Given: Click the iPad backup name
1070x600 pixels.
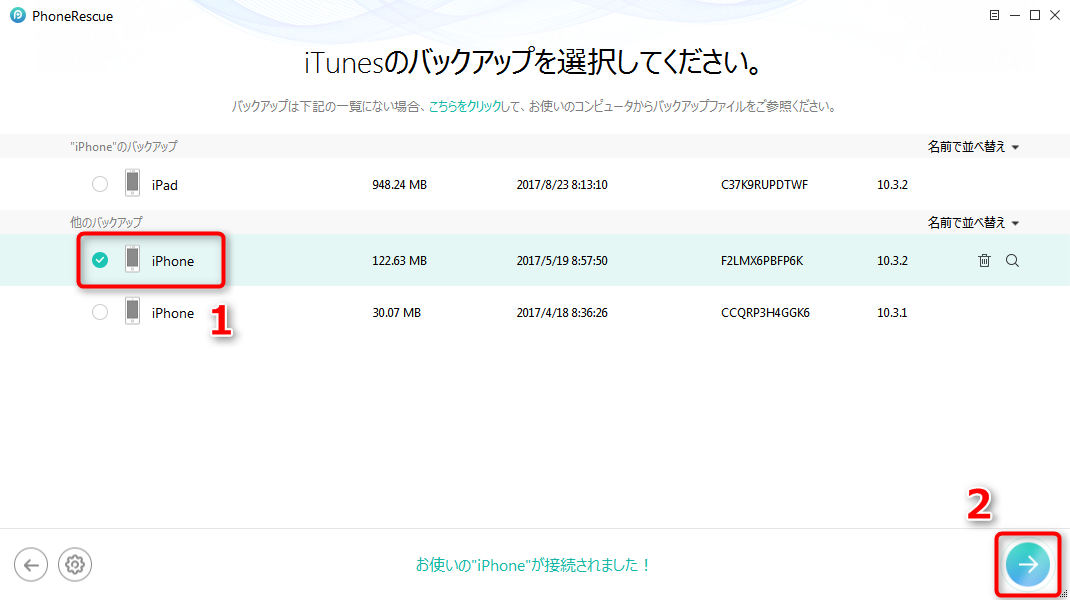Looking at the screenshot, I should (x=164, y=185).
